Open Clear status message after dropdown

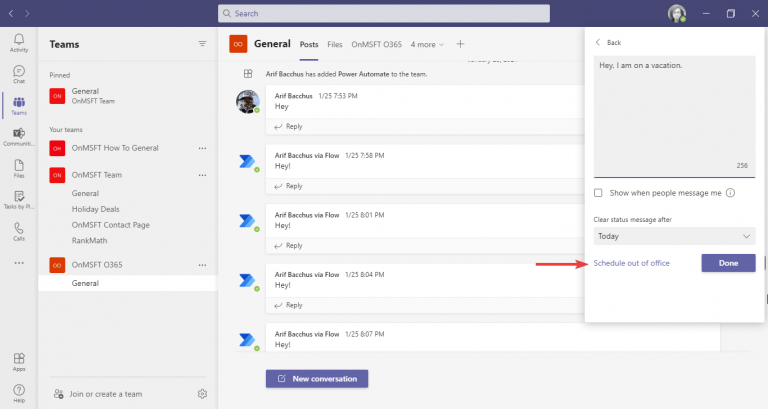[674, 236]
